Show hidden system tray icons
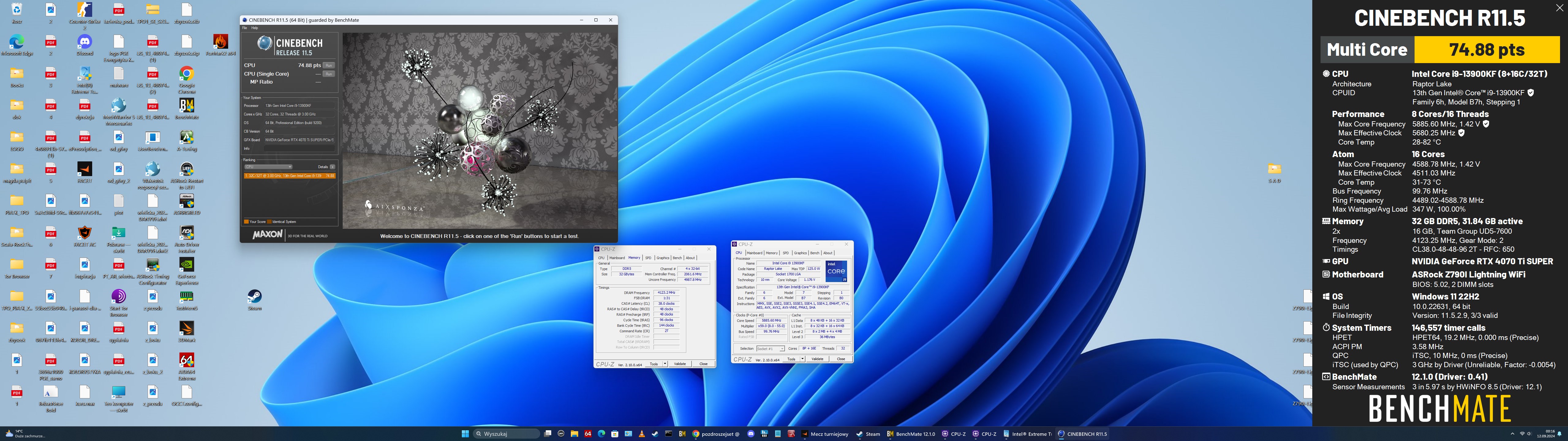The image size is (1568, 441). (x=1512, y=434)
